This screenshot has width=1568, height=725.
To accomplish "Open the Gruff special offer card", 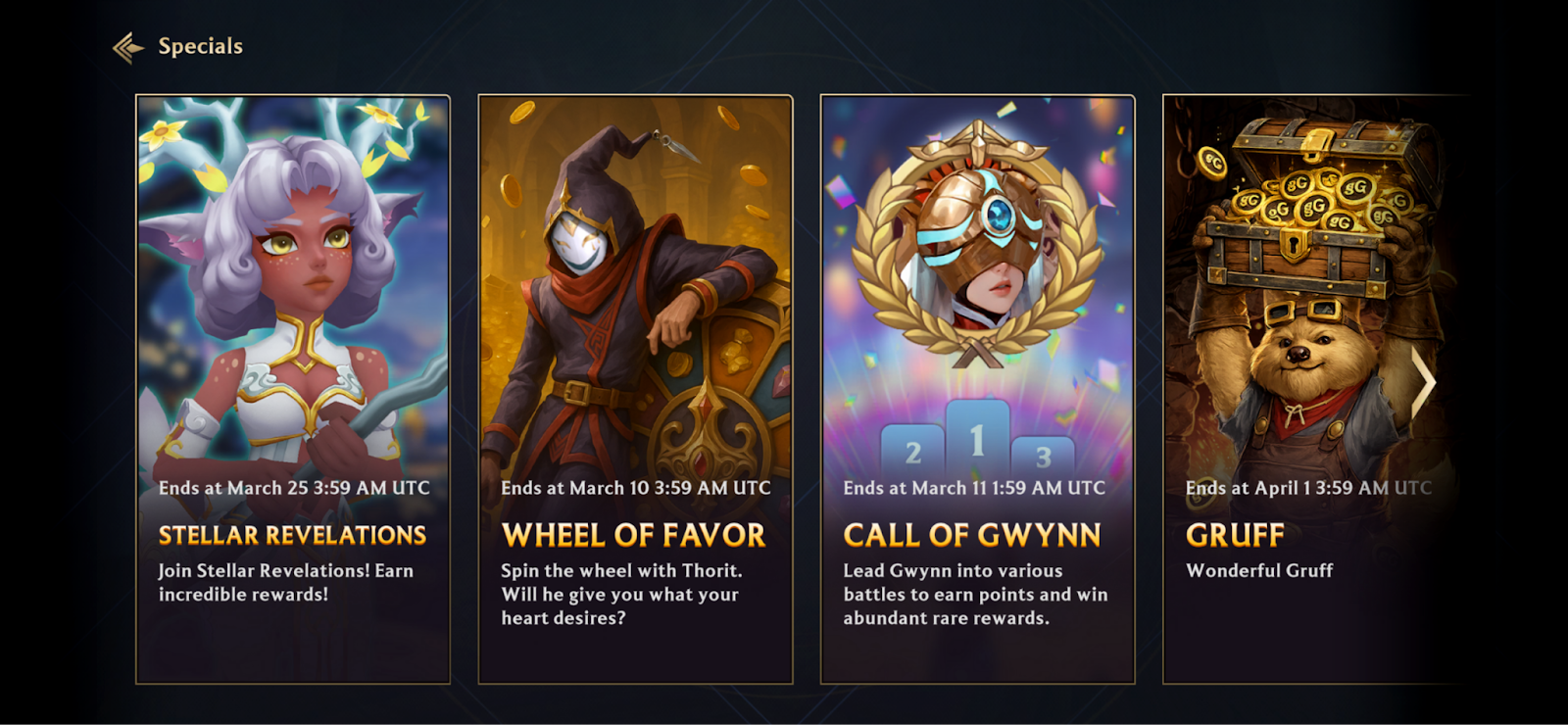I will [x=1314, y=389].
